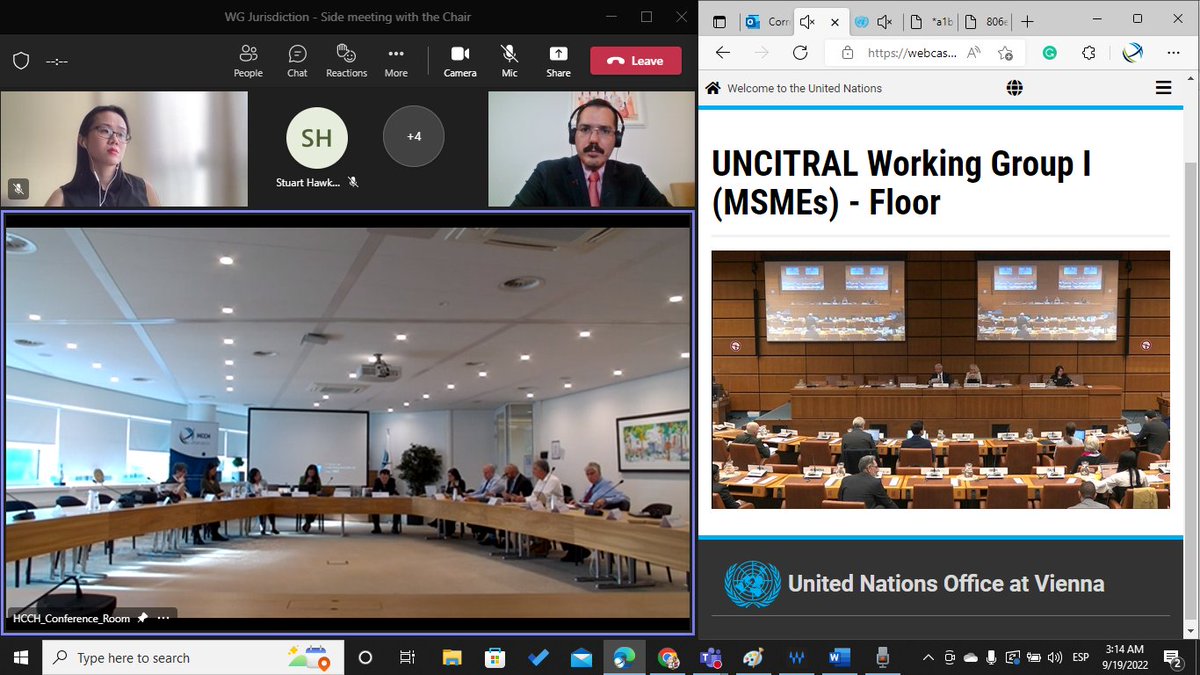Unmute the Mic in the meeting
Viewport: 1200px width, 675px height.
[510, 60]
